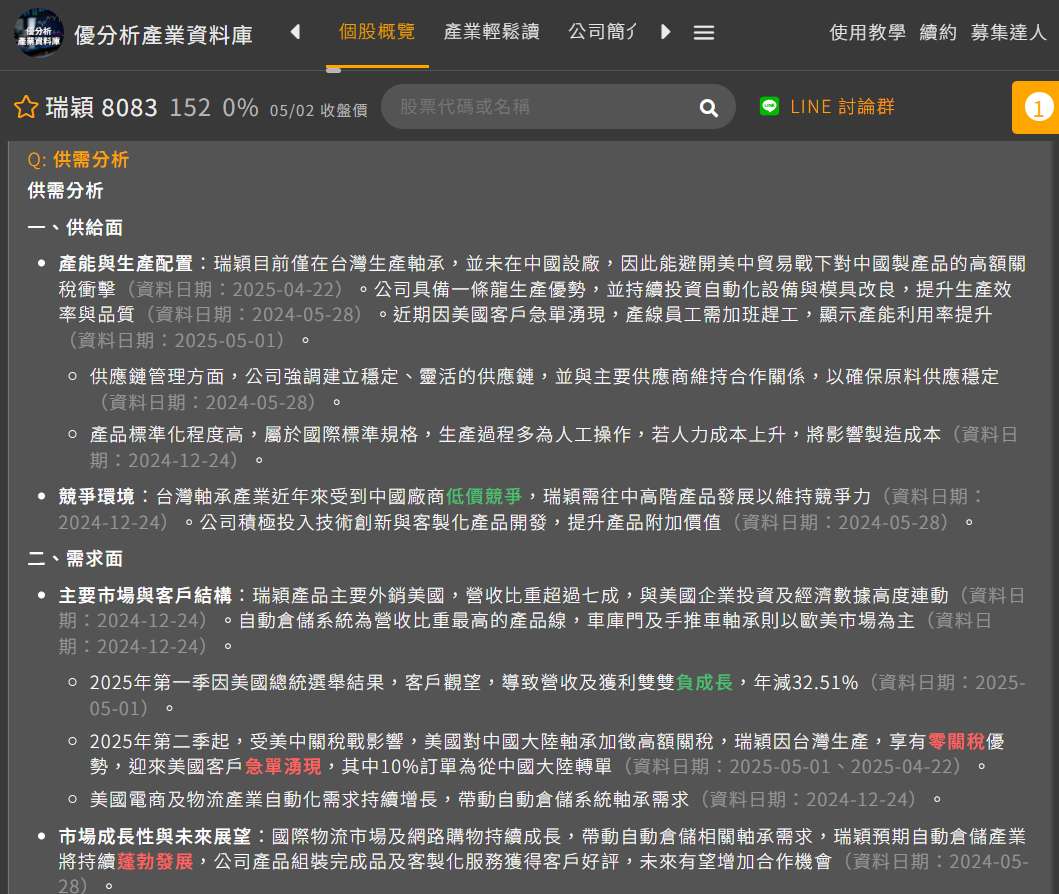
Task: Click the 產能與生產配置 bullet title
Action: coord(126,263)
